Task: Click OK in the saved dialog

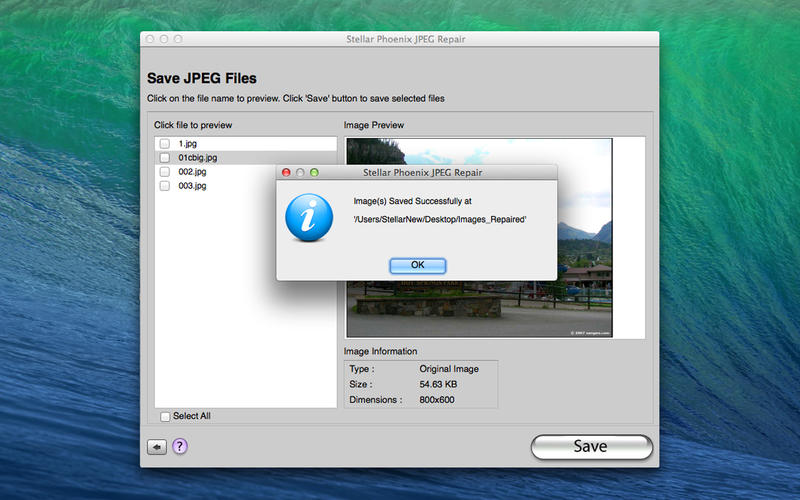Action: coord(417,265)
